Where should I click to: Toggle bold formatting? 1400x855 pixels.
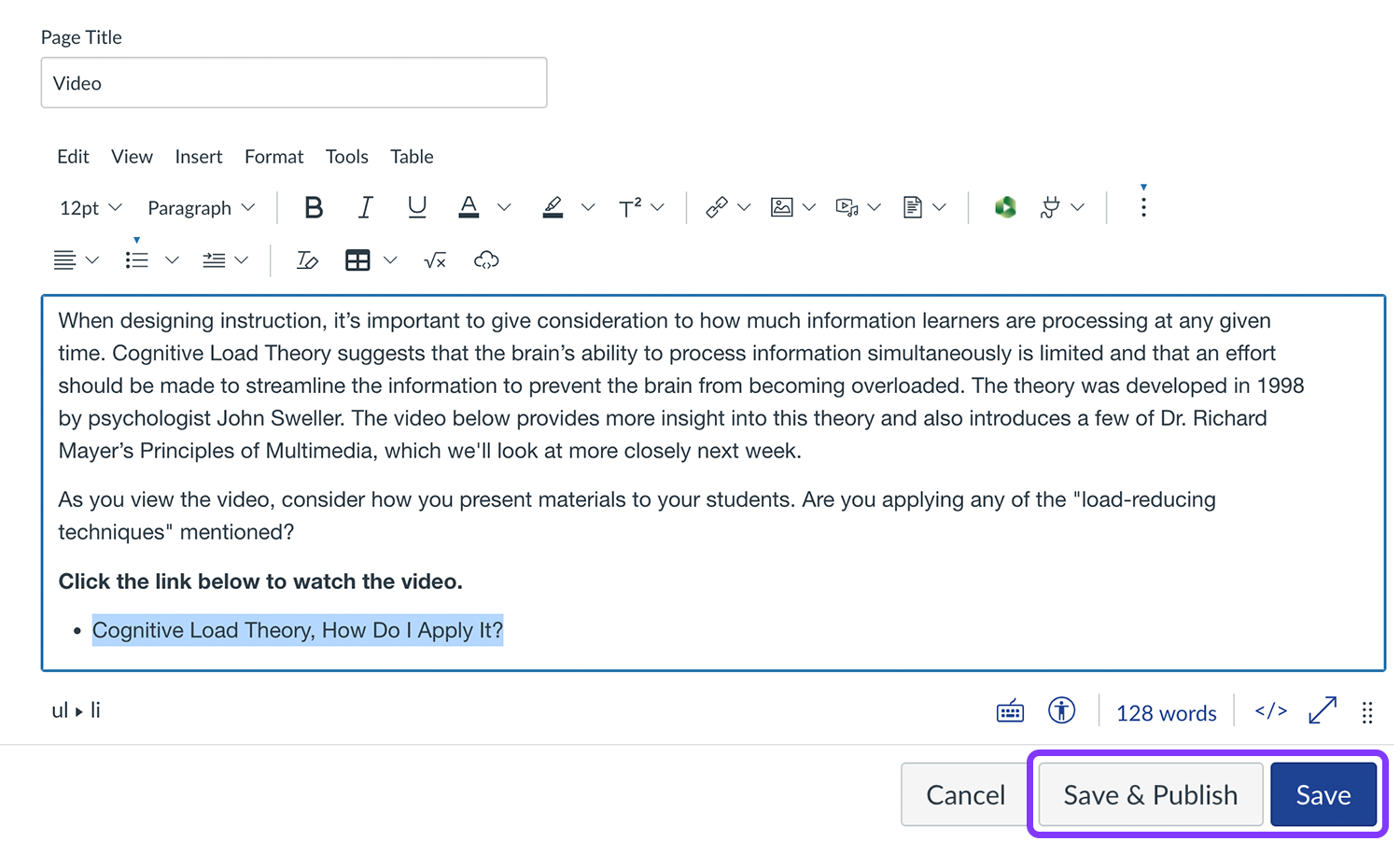[314, 207]
